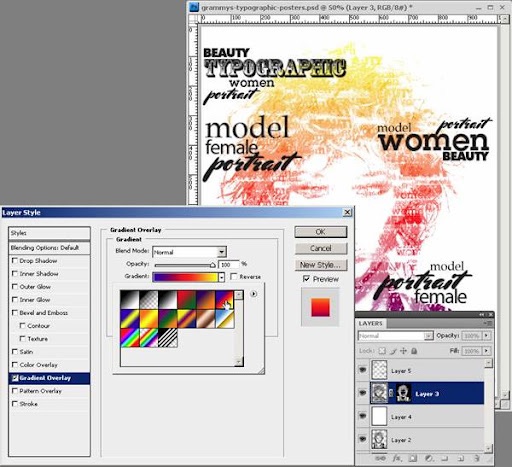Open the Layers panel Opacity arrow
This screenshot has width=512, height=467.
[486, 335]
